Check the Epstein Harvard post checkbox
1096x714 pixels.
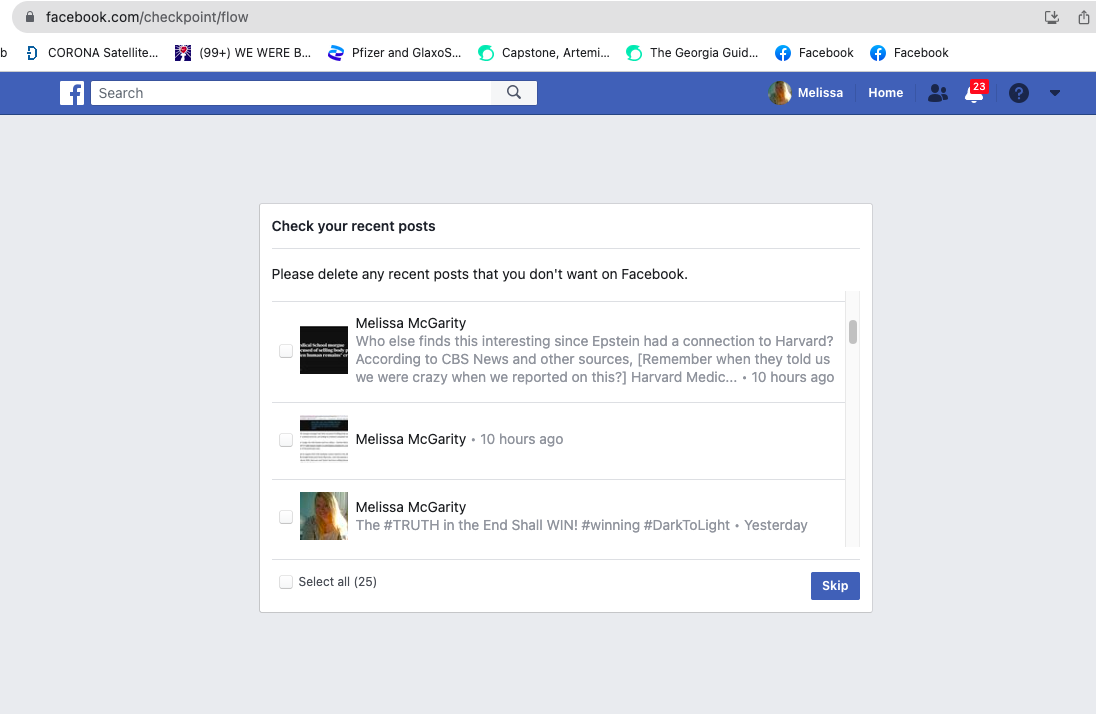click(x=286, y=350)
